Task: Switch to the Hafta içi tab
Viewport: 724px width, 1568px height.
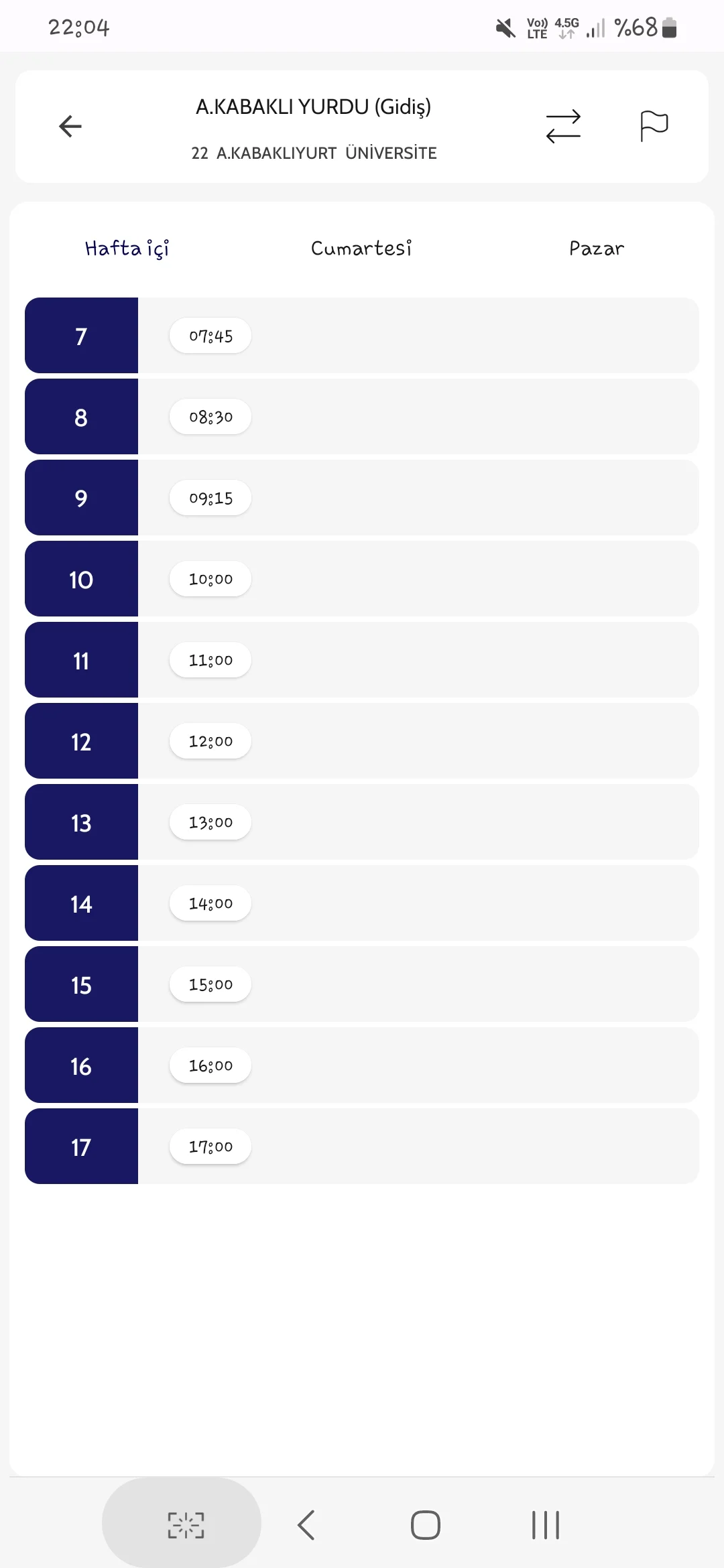Action: (x=127, y=249)
